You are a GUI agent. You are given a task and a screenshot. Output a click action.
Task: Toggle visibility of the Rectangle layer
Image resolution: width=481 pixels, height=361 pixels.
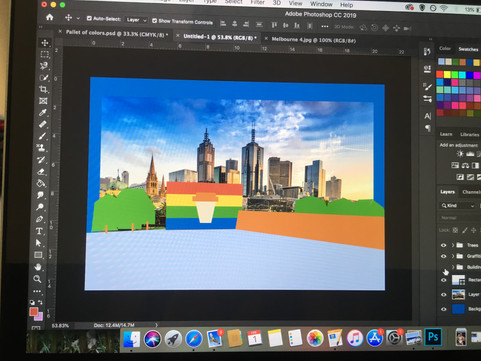443,280
